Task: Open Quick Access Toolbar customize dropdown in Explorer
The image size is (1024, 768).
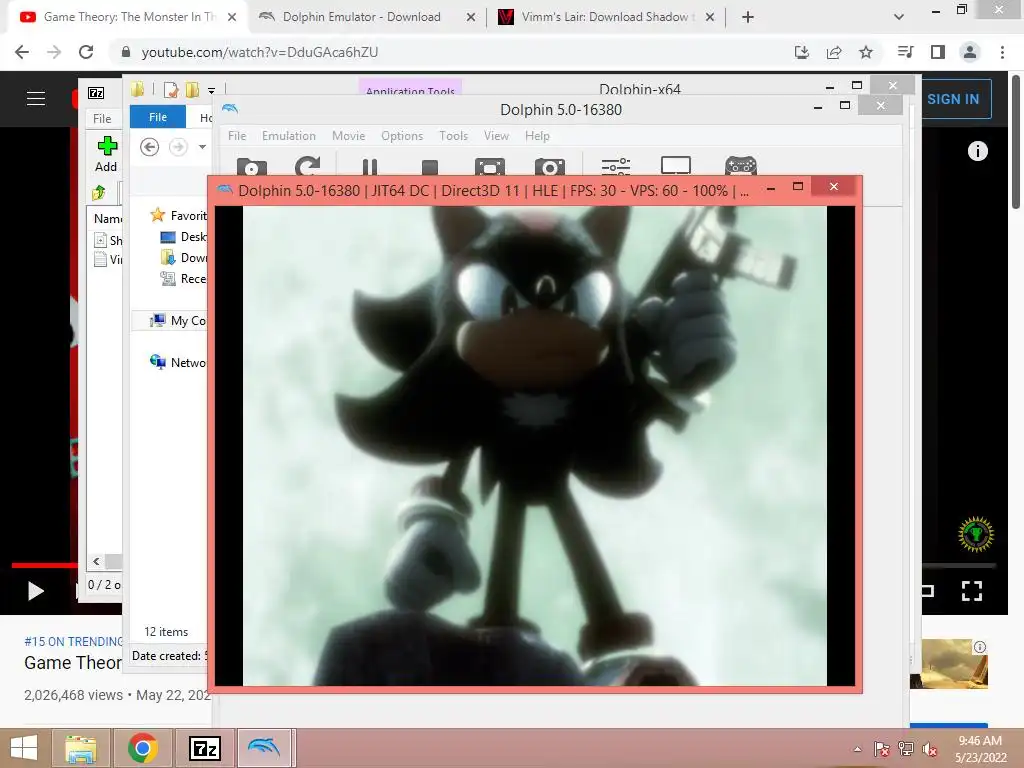Action: point(212,91)
